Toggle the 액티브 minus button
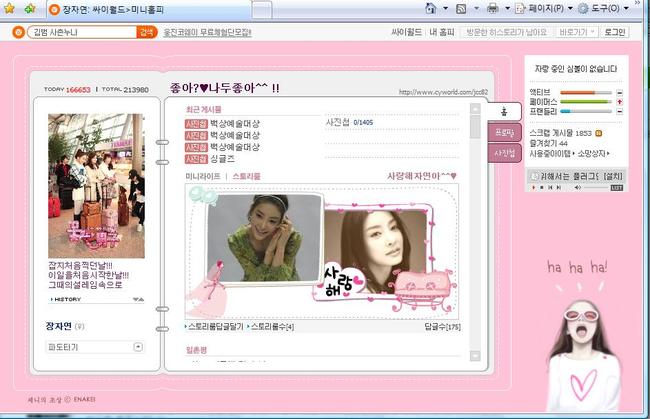 (x=620, y=92)
